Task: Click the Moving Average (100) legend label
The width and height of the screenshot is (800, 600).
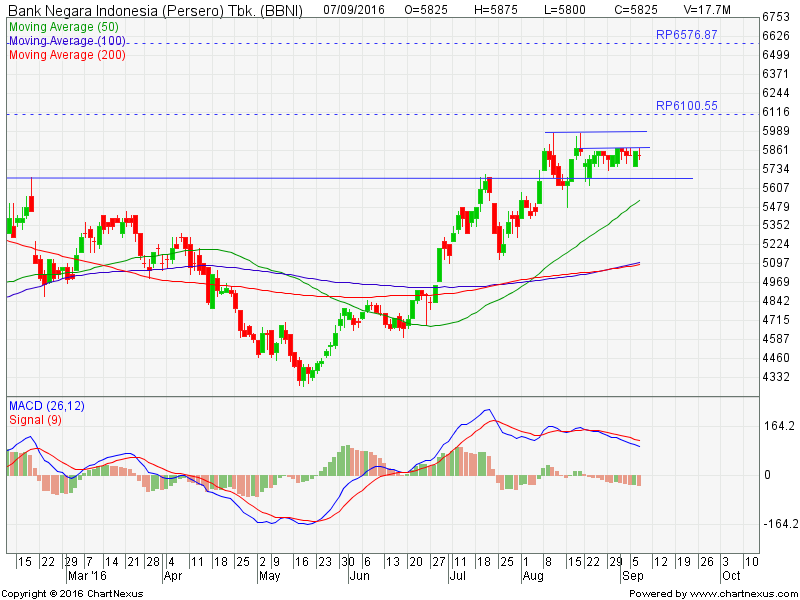Action: tap(67, 41)
